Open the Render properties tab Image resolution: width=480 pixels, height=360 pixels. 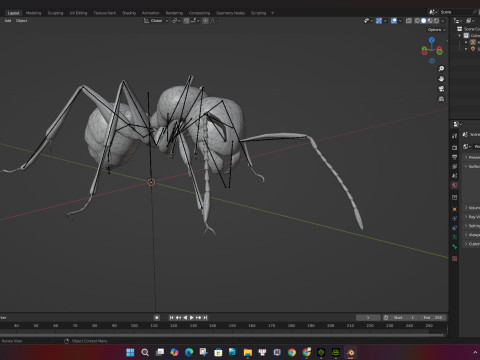(x=455, y=148)
